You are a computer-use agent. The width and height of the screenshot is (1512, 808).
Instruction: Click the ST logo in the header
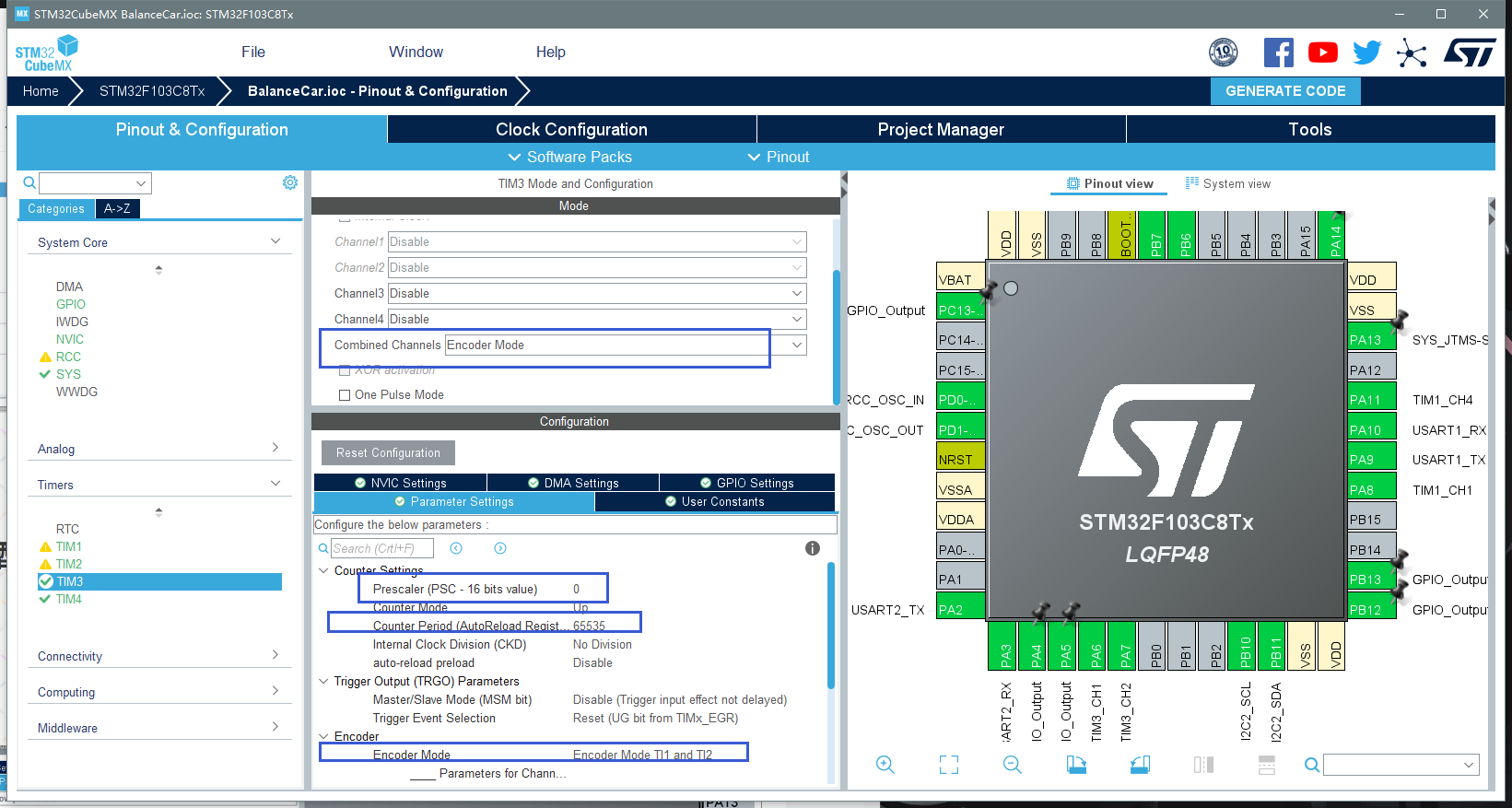pyautogui.click(x=1470, y=53)
